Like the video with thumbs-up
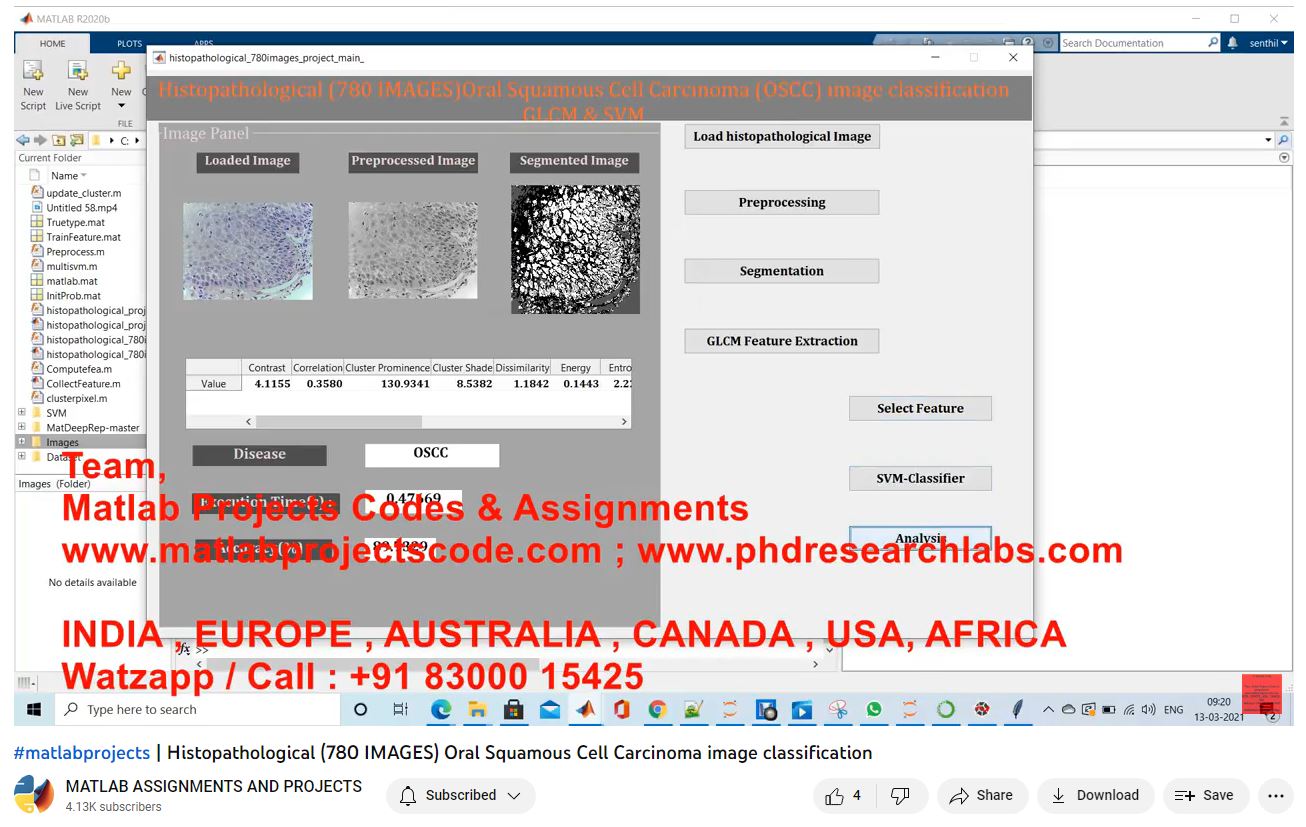The image size is (1306, 827). [835, 796]
